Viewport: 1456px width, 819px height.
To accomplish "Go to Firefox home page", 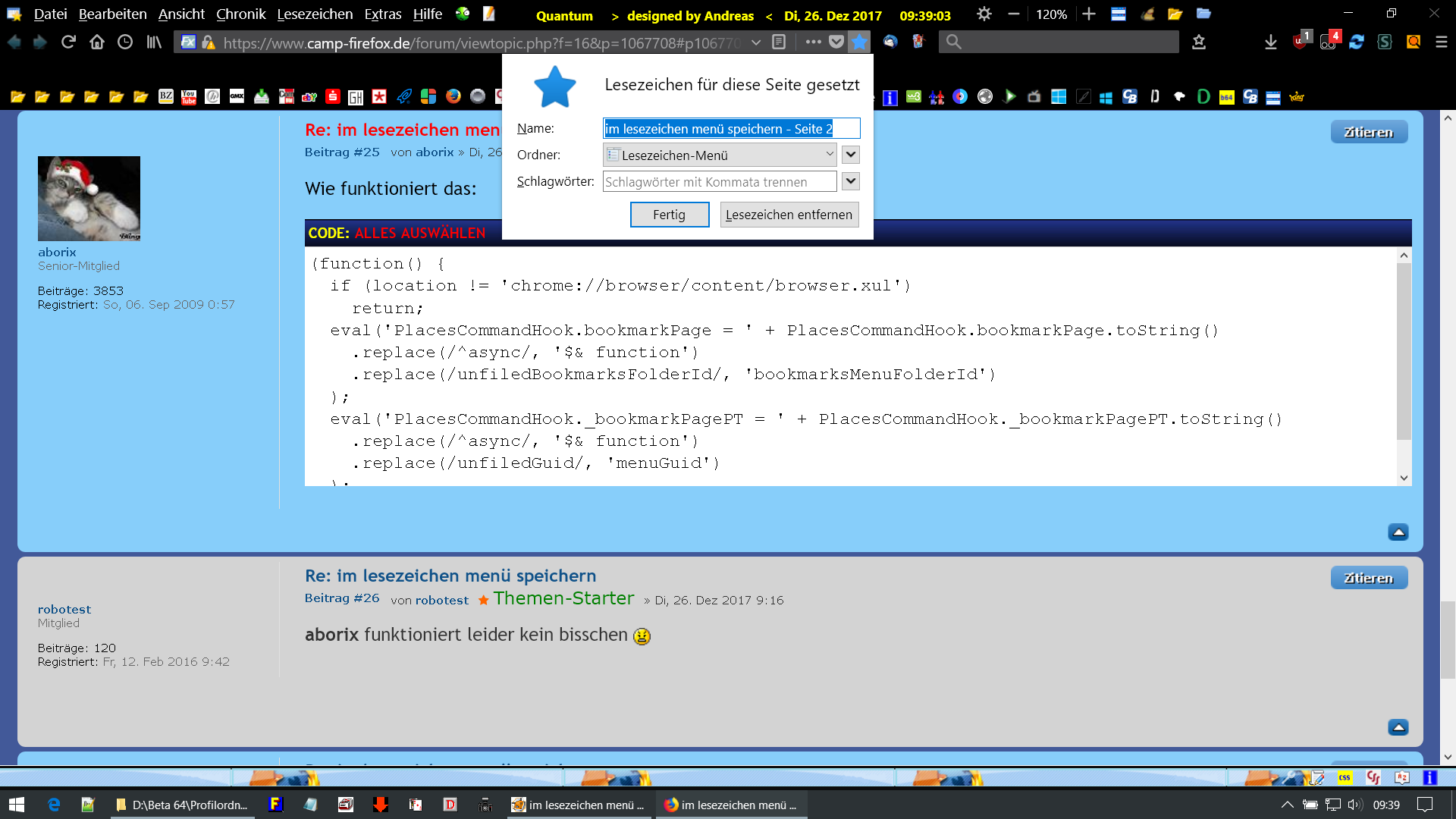I will click(x=97, y=42).
